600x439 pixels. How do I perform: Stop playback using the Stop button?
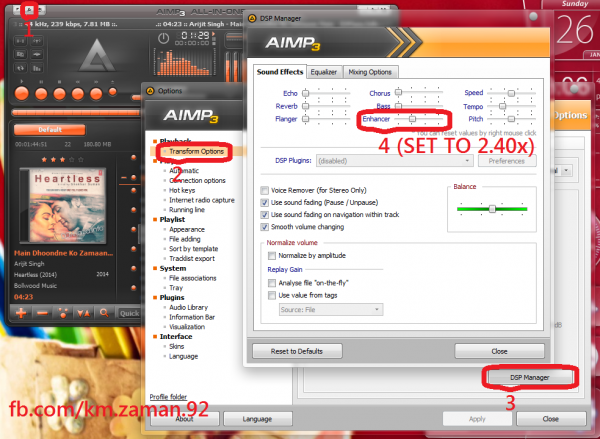click(x=59, y=94)
